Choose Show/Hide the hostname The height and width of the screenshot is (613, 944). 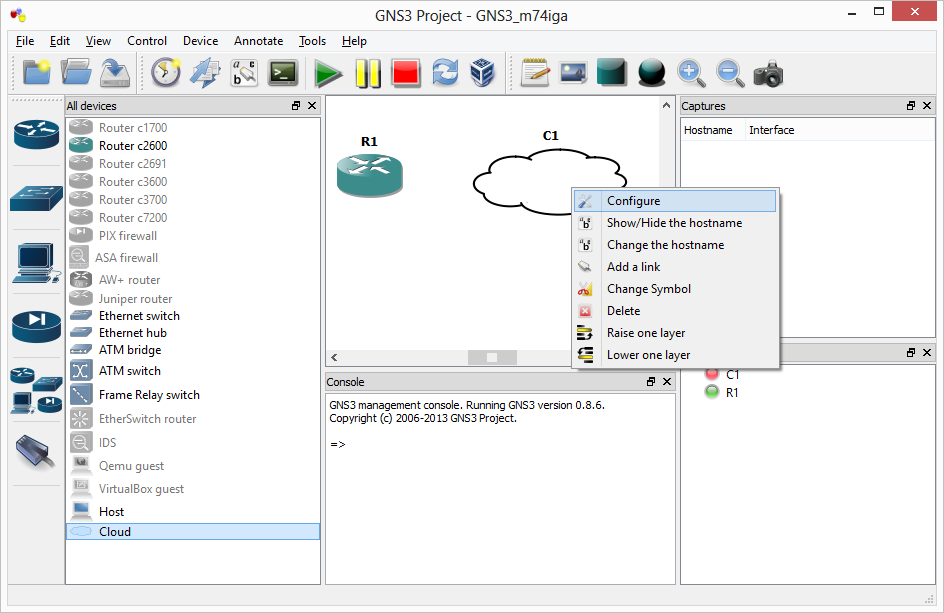(x=675, y=223)
